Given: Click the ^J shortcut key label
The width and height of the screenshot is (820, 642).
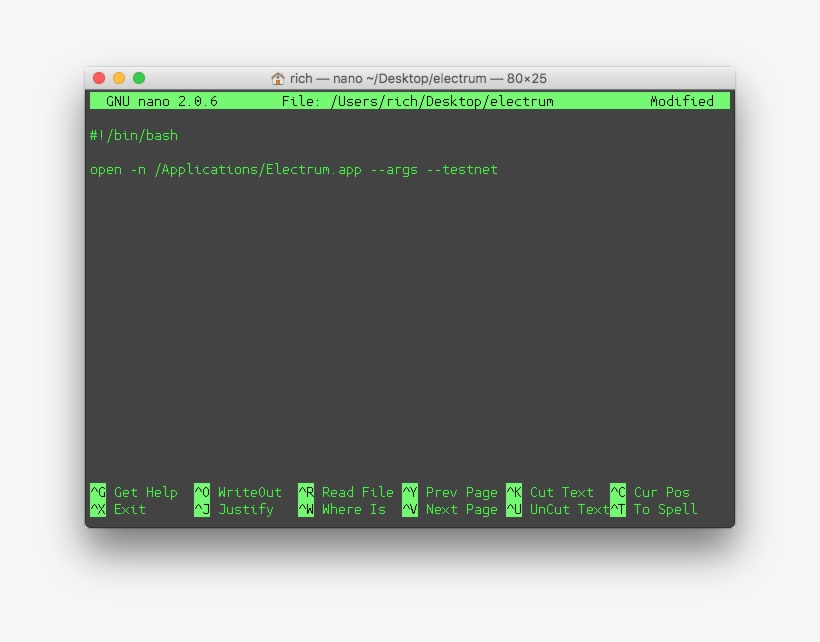Looking at the screenshot, I should click(x=202, y=509).
